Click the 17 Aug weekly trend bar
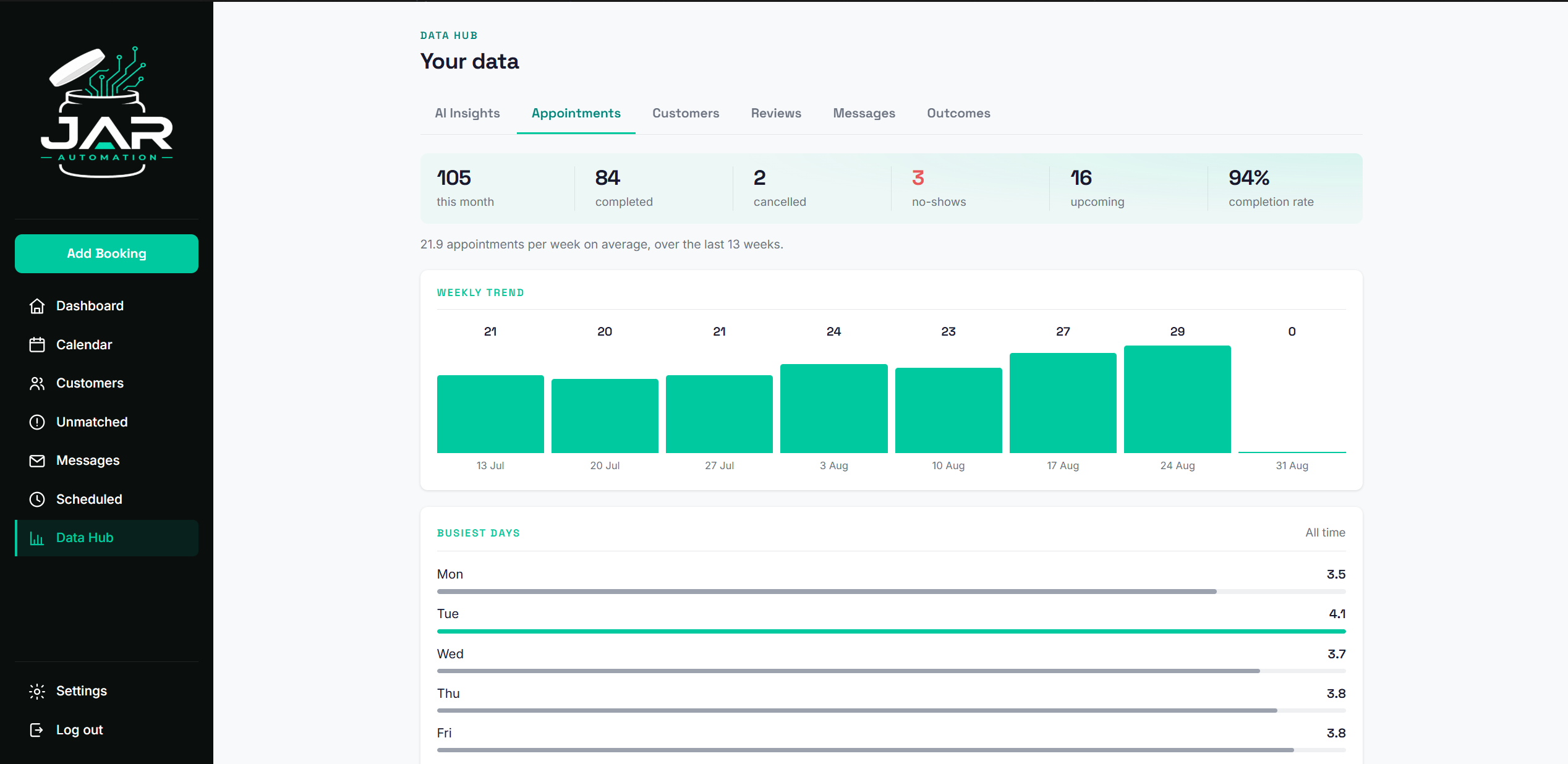This screenshot has height=764, width=1568. (1063, 403)
